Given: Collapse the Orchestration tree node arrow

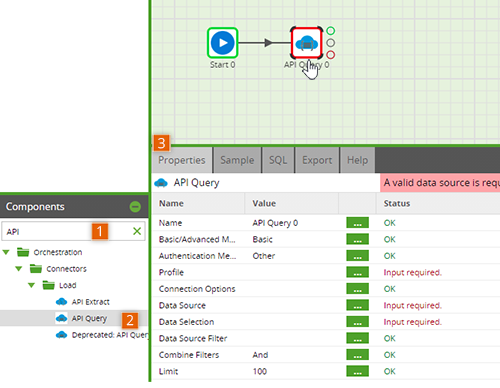Looking at the screenshot, I should tap(6, 252).
